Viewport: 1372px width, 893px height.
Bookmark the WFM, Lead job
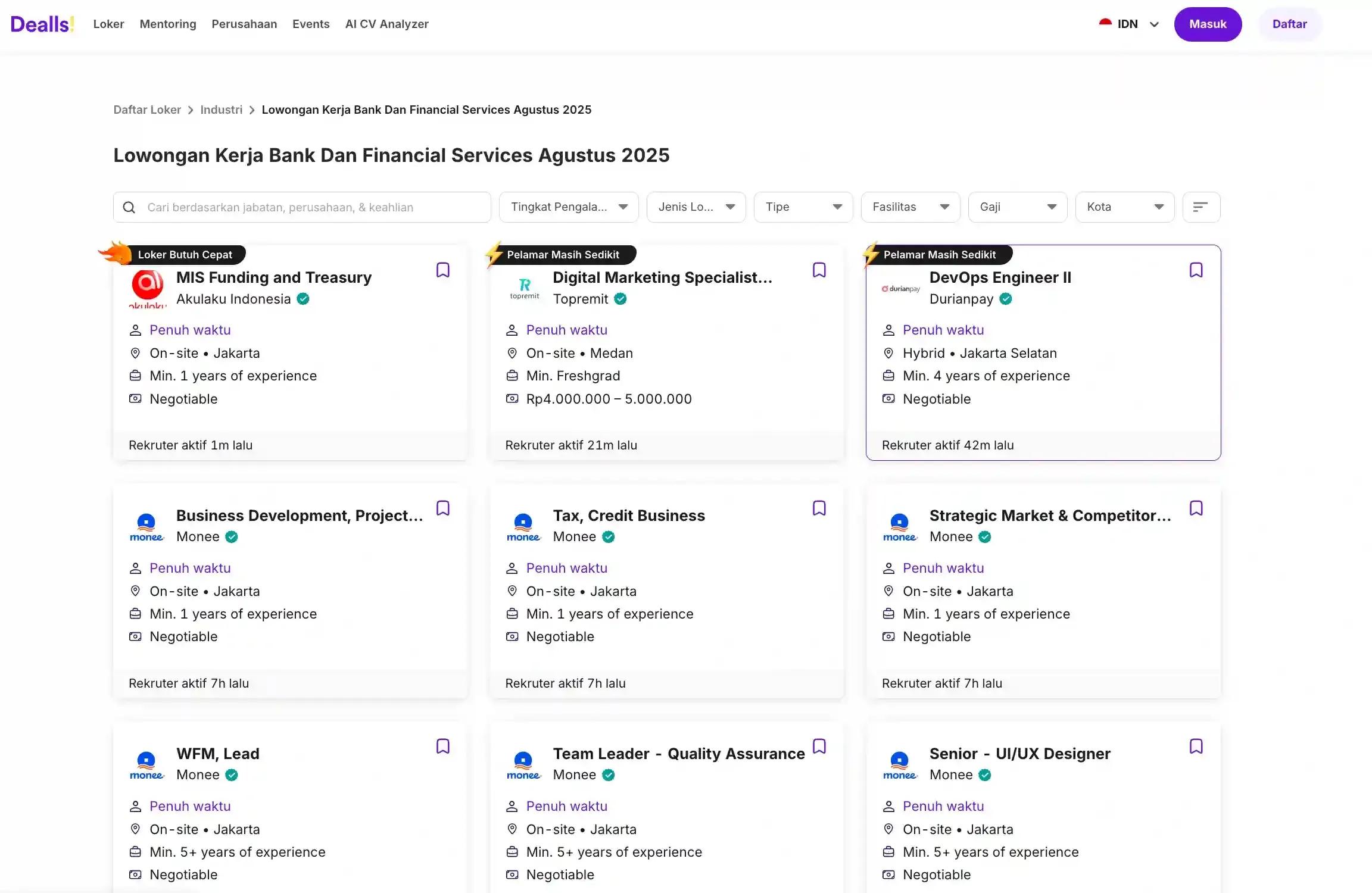(442, 746)
